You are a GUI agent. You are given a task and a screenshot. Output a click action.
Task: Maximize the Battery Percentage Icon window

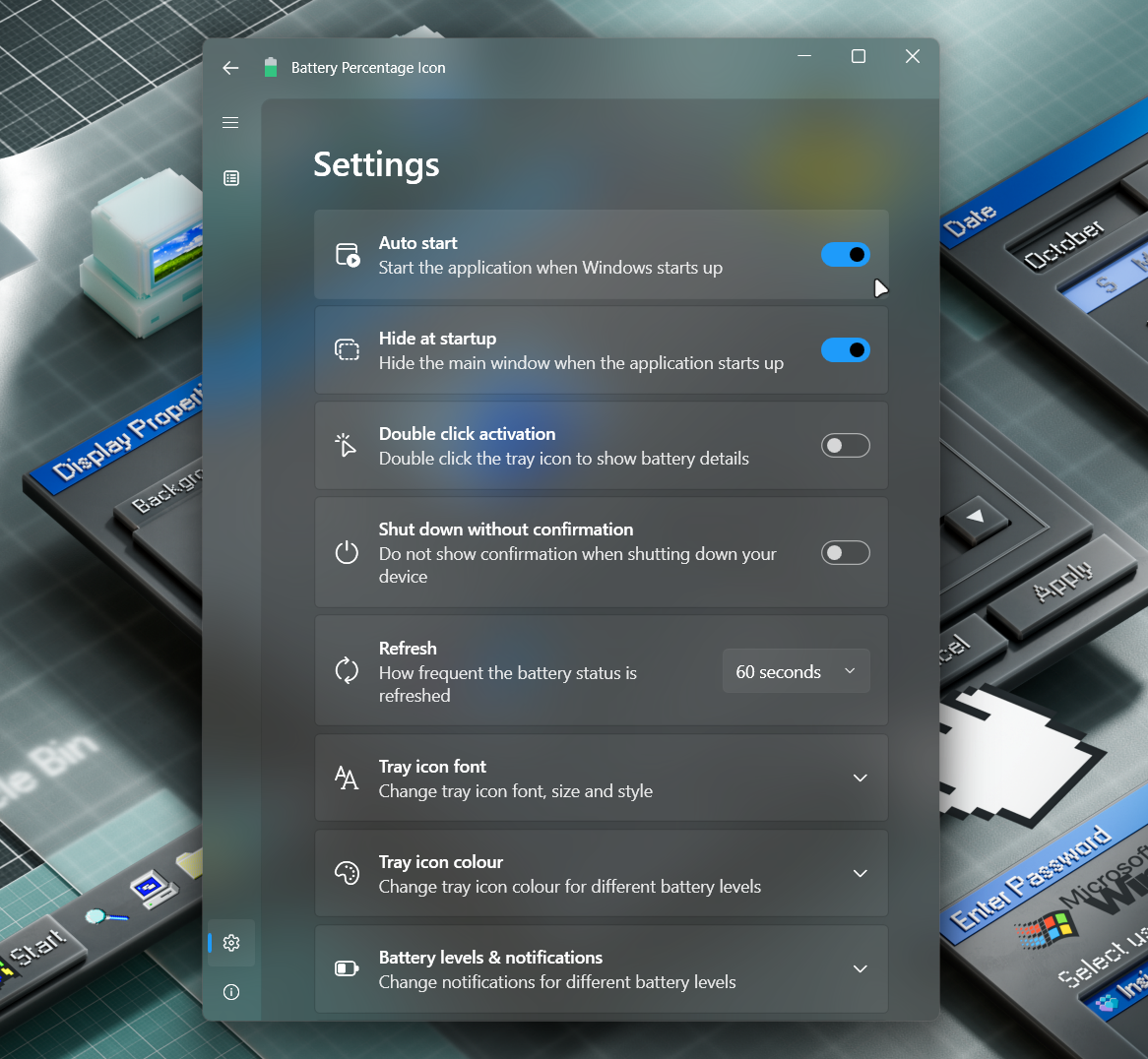click(x=859, y=56)
